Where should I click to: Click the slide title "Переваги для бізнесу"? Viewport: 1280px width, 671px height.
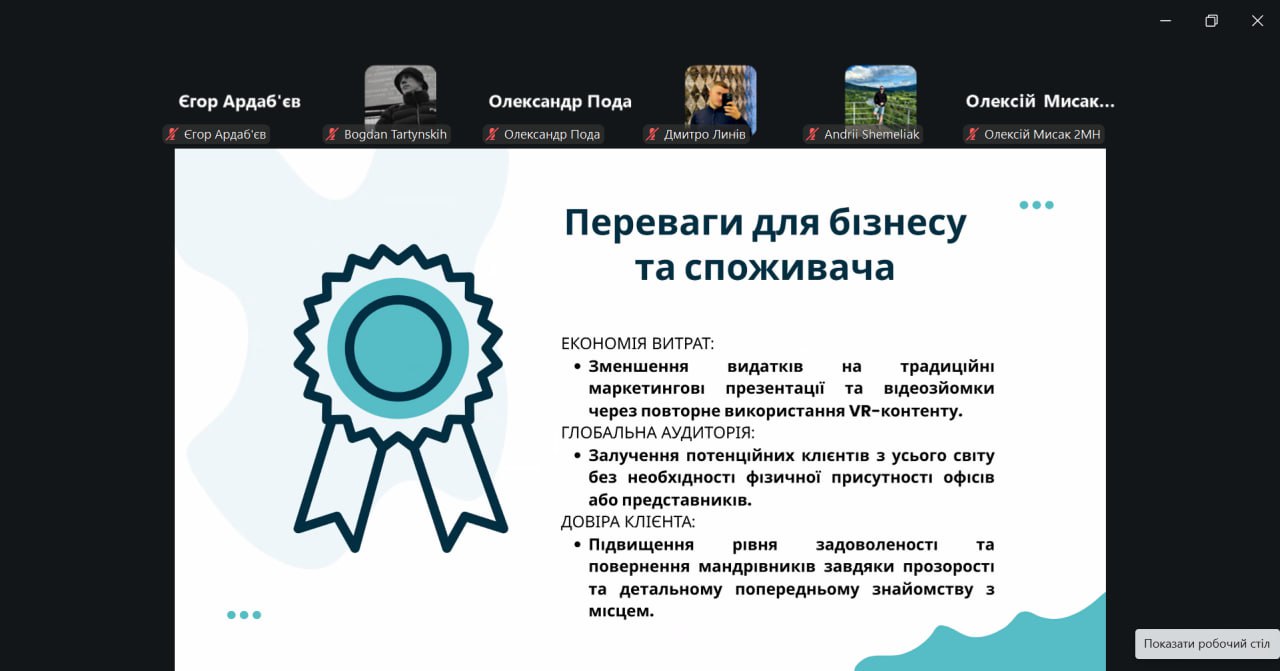765,223
